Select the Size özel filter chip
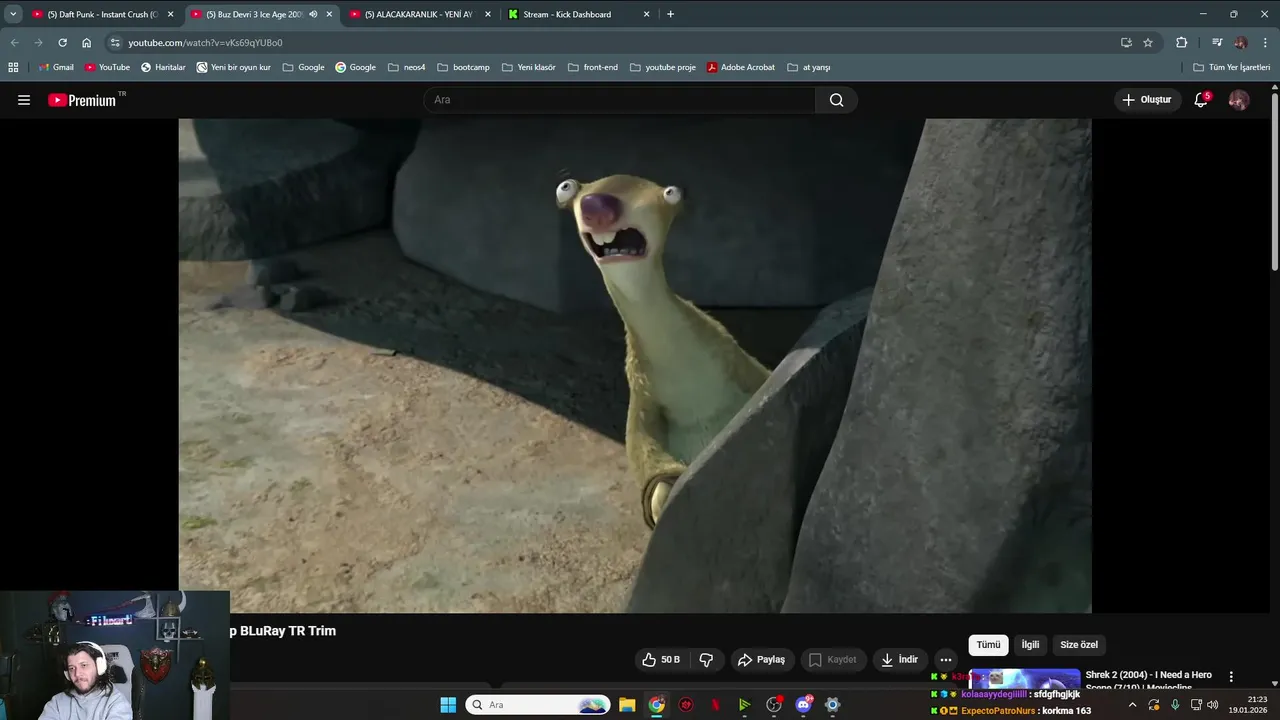Image resolution: width=1280 pixels, height=720 pixels. 1079,645
